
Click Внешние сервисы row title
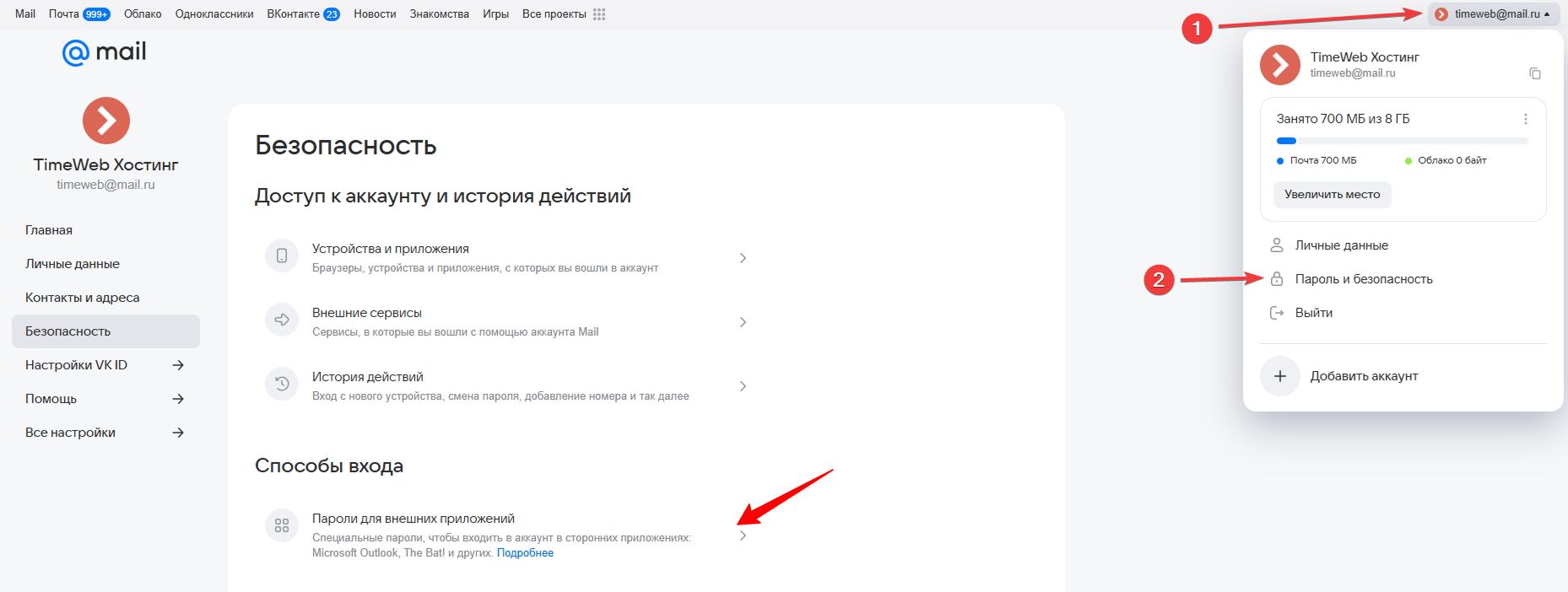pos(367,313)
